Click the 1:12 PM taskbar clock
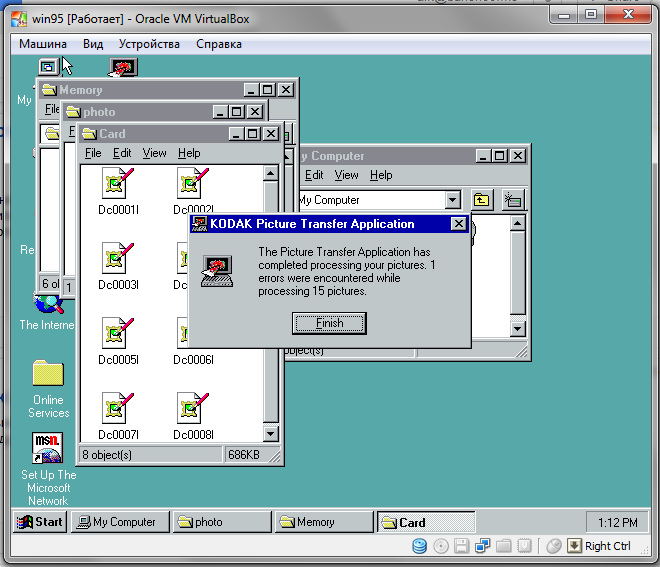Image resolution: width=660 pixels, height=567 pixels. pyautogui.click(x=617, y=522)
